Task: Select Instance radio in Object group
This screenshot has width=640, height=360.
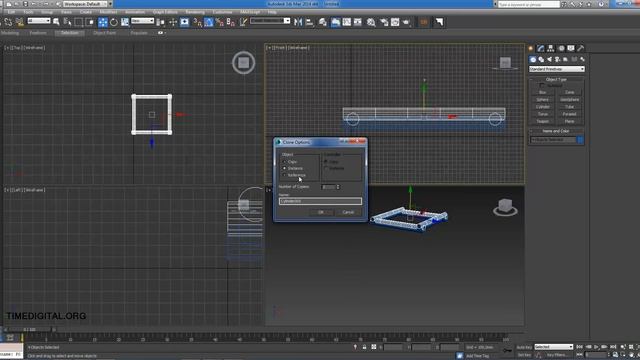Action: point(284,168)
